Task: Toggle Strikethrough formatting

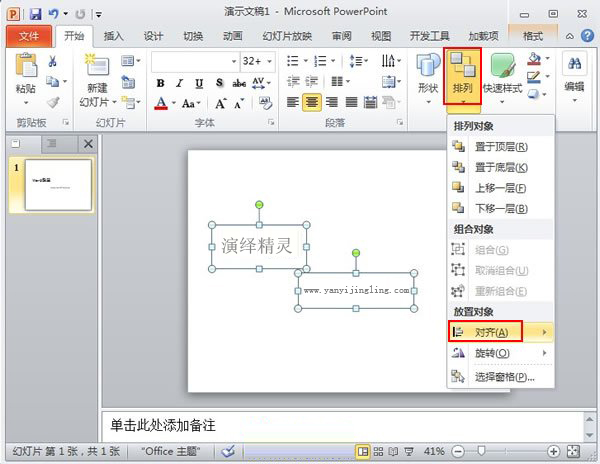Action: point(239,83)
